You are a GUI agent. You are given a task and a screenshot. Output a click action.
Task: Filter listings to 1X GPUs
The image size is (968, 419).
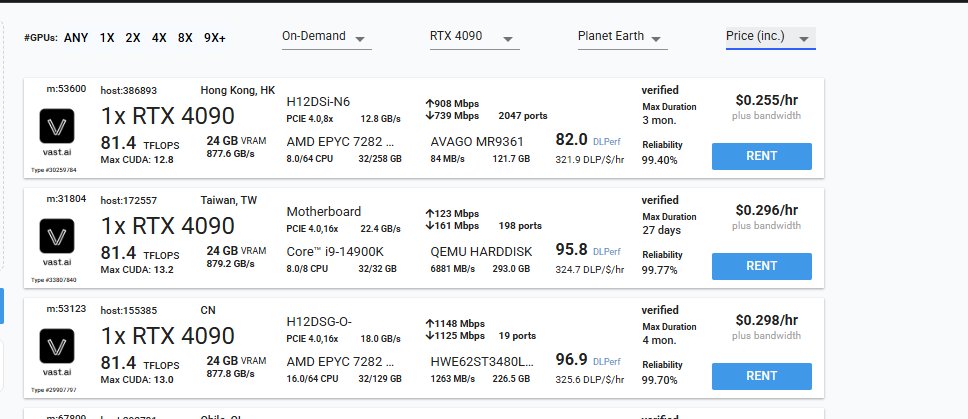107,38
